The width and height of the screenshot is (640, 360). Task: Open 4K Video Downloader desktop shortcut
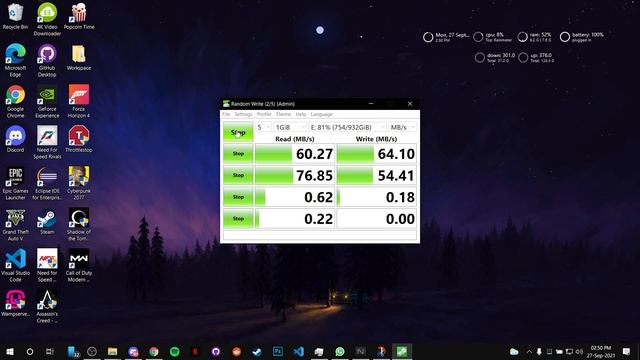click(x=47, y=19)
